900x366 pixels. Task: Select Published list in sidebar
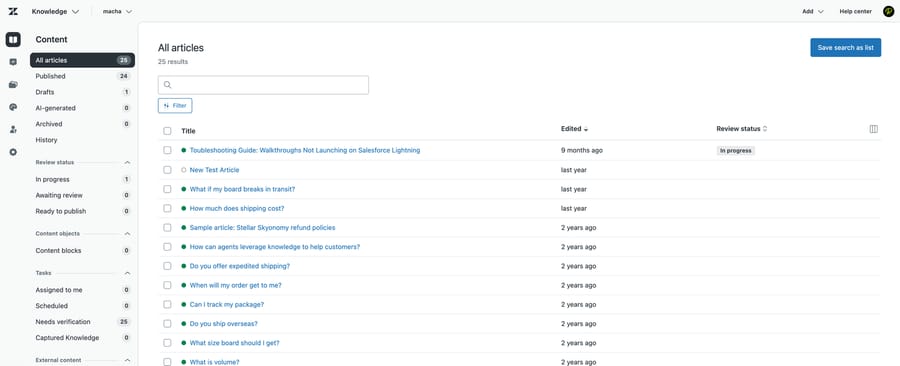tap(83, 76)
